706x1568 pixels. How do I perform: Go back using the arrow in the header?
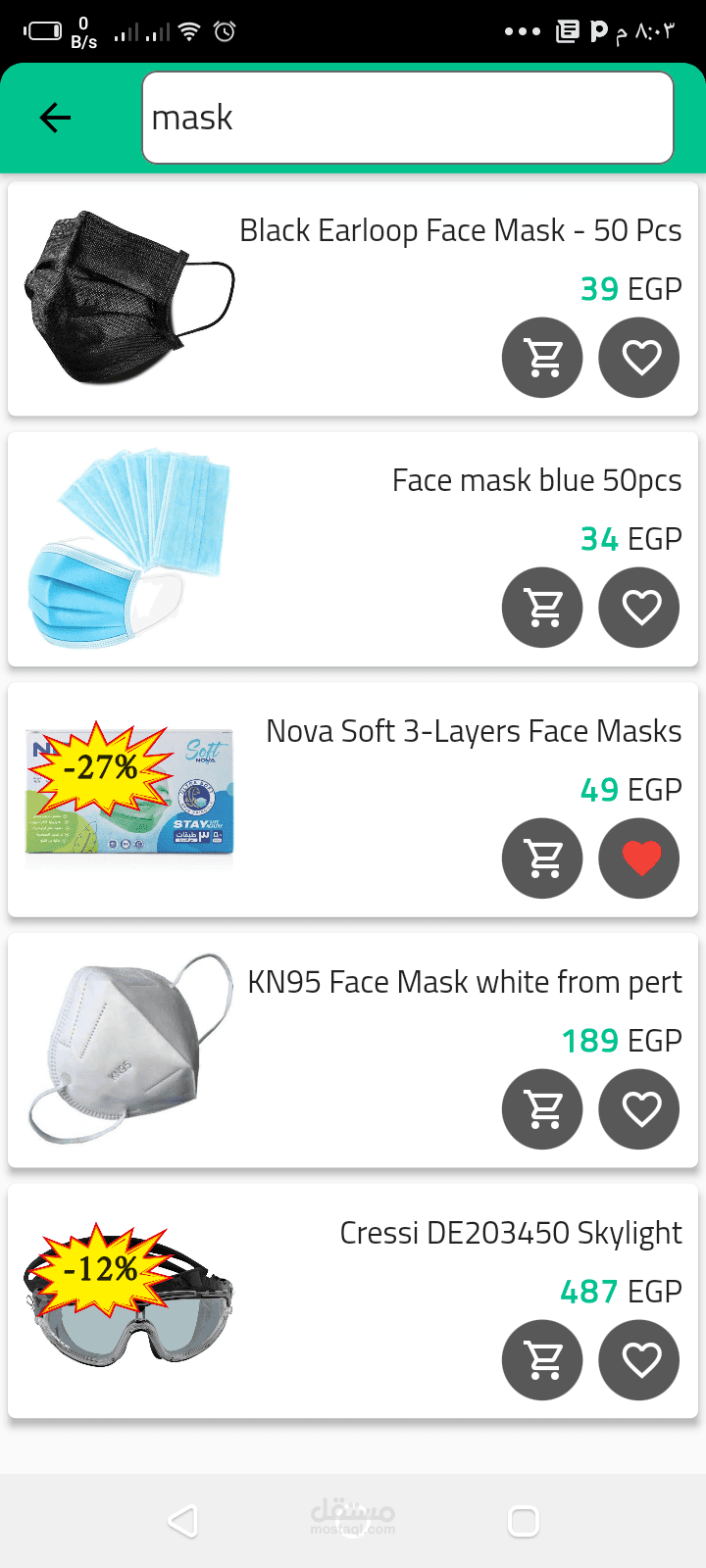coord(55,118)
